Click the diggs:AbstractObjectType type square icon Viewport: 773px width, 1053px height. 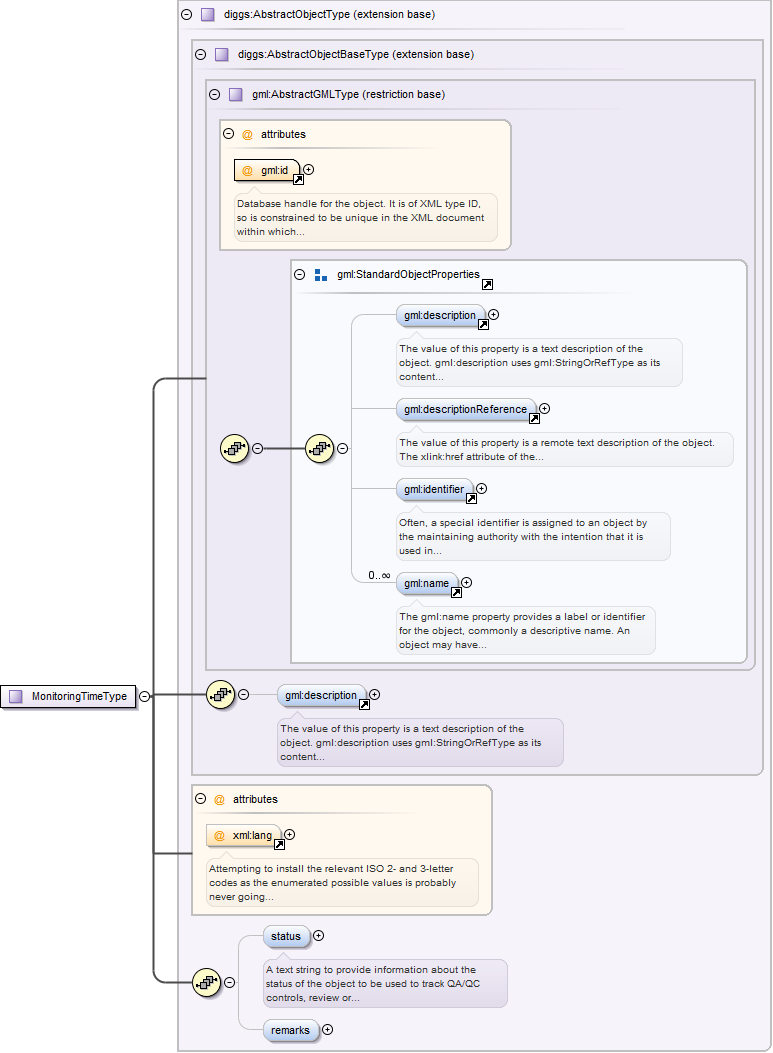[208, 15]
